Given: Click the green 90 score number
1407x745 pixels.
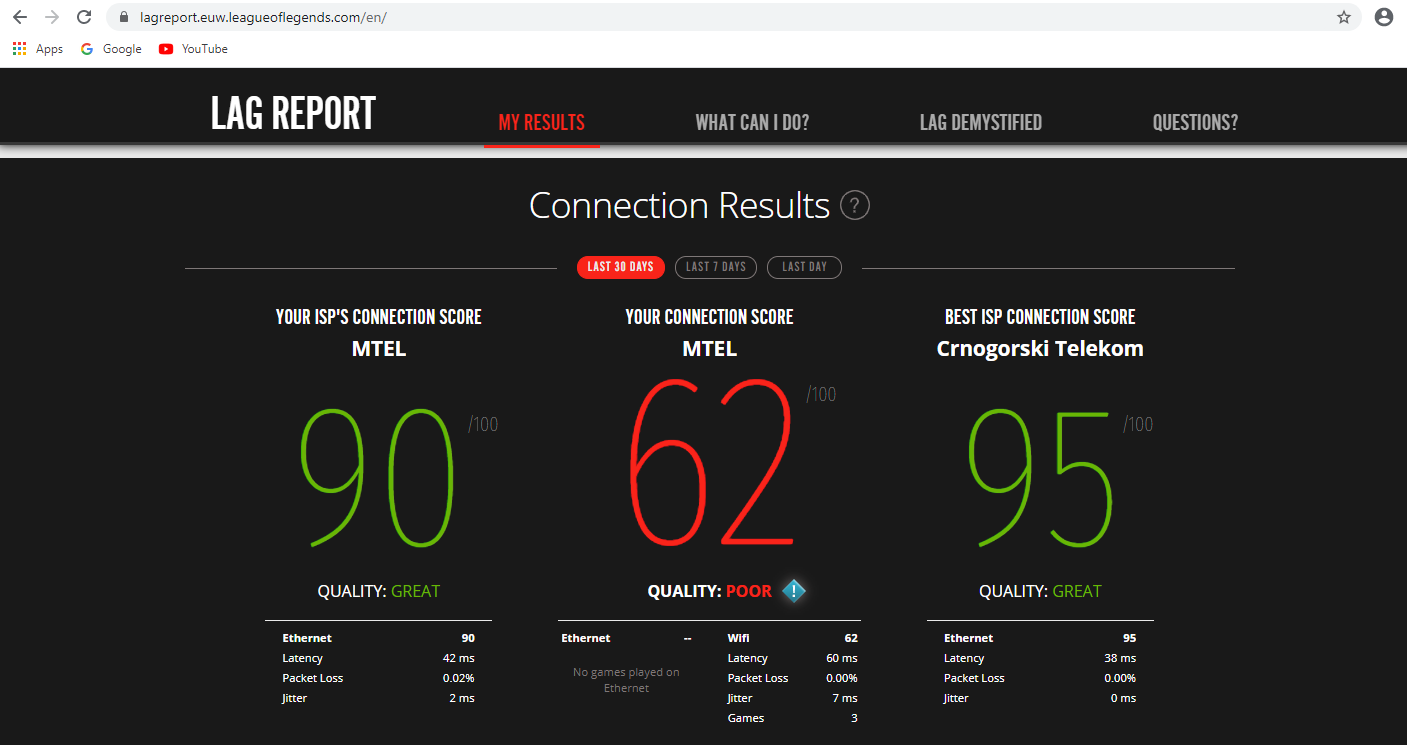Looking at the screenshot, I should tap(378, 477).
